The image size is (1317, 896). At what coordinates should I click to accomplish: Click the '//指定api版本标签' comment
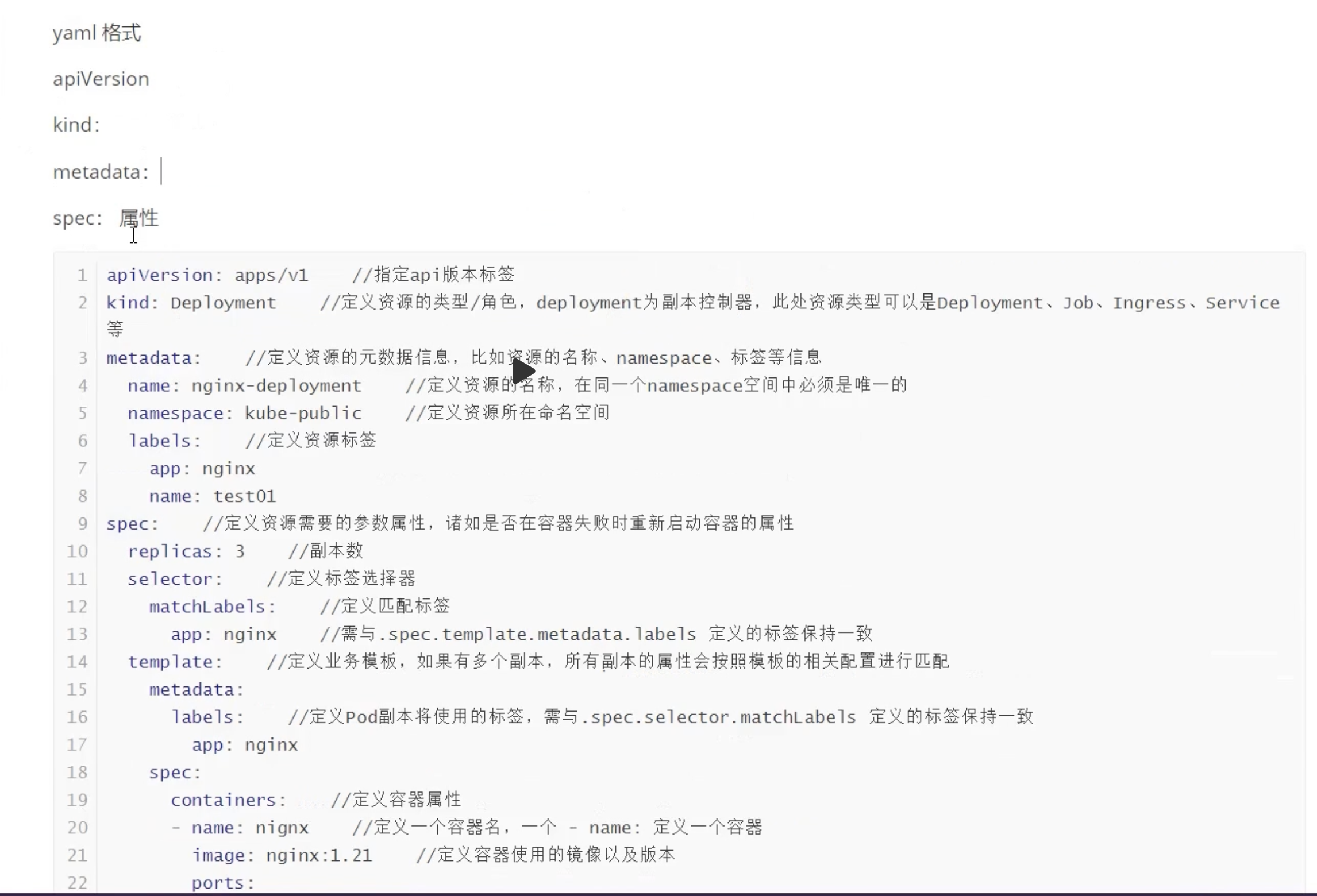click(x=433, y=275)
